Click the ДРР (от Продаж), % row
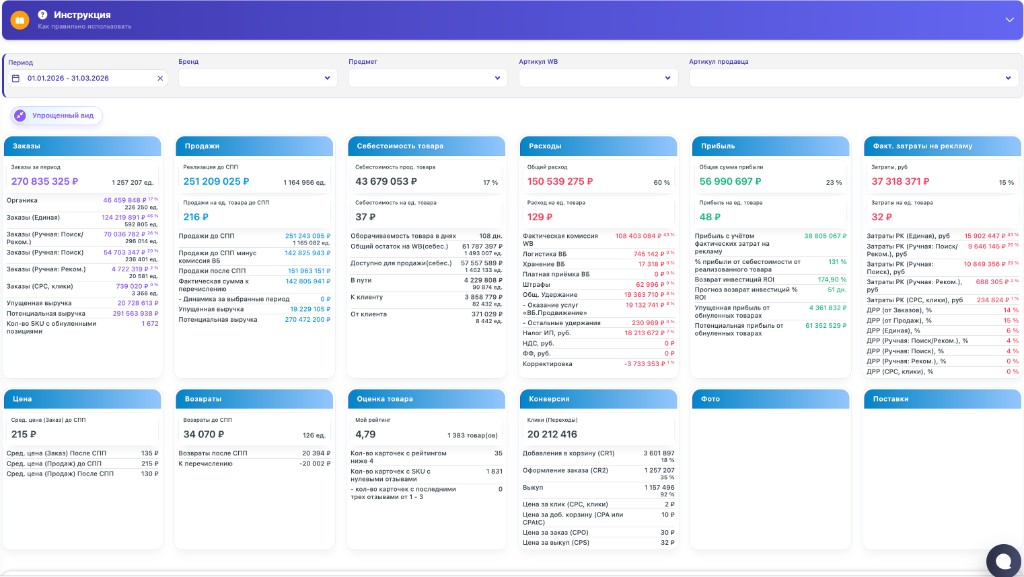Screen dimensions: 1024x577 (x=942, y=320)
